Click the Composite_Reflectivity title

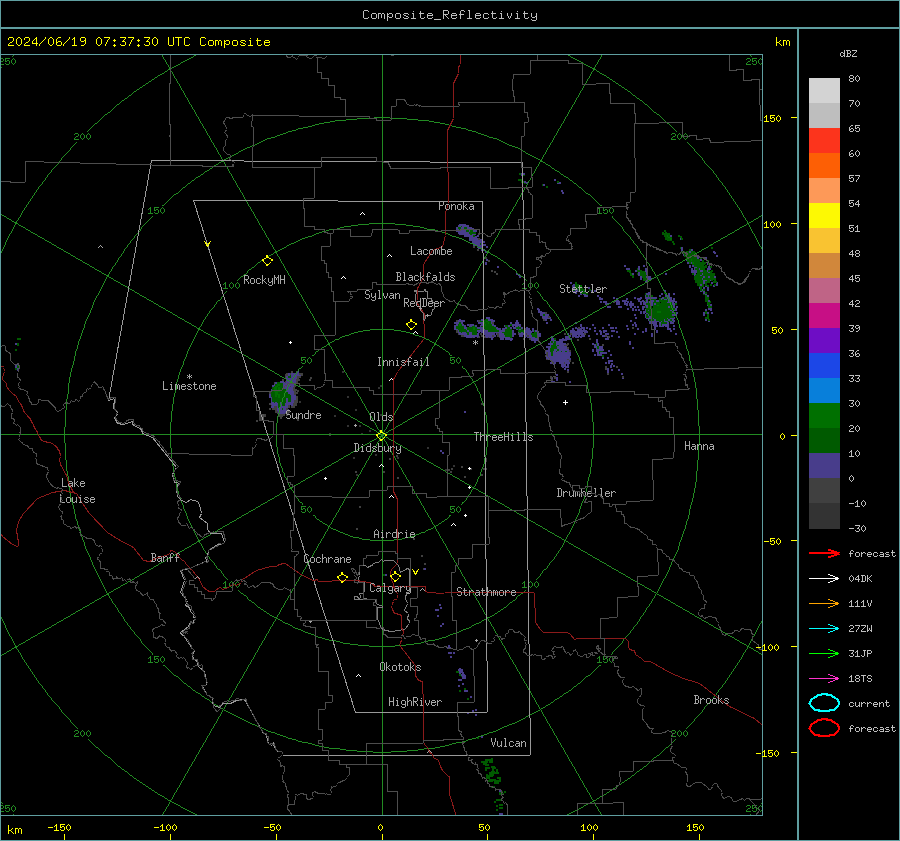click(x=450, y=15)
